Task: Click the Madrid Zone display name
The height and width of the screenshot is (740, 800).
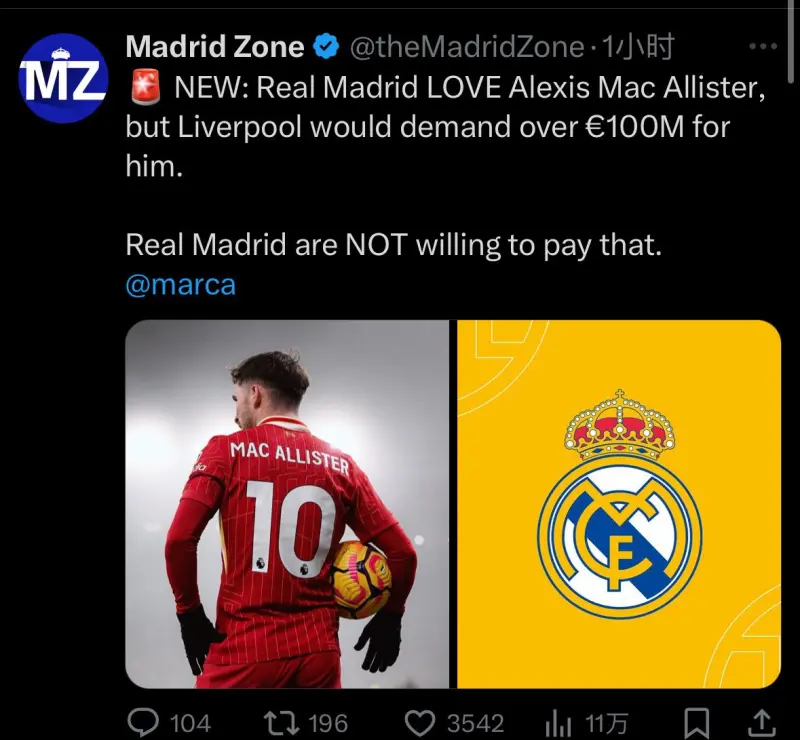Action: click(x=215, y=47)
